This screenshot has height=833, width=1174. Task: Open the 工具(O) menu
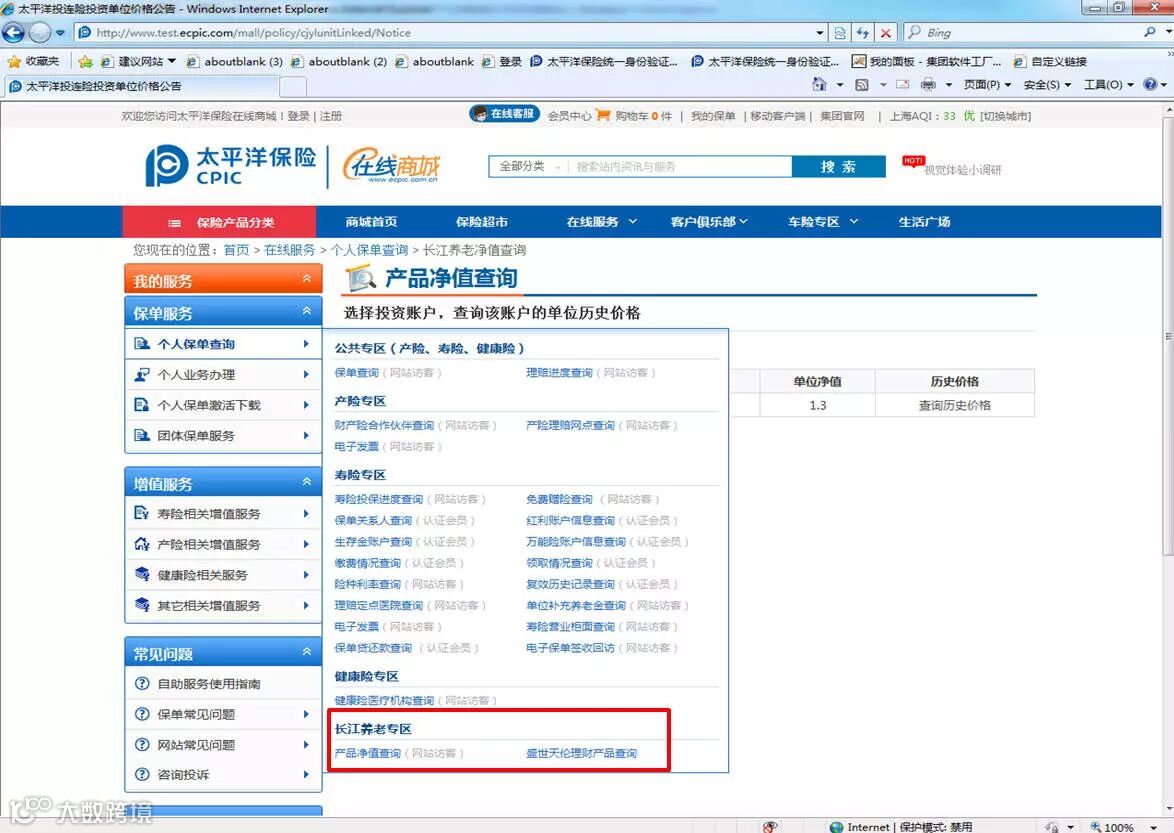coord(1108,85)
